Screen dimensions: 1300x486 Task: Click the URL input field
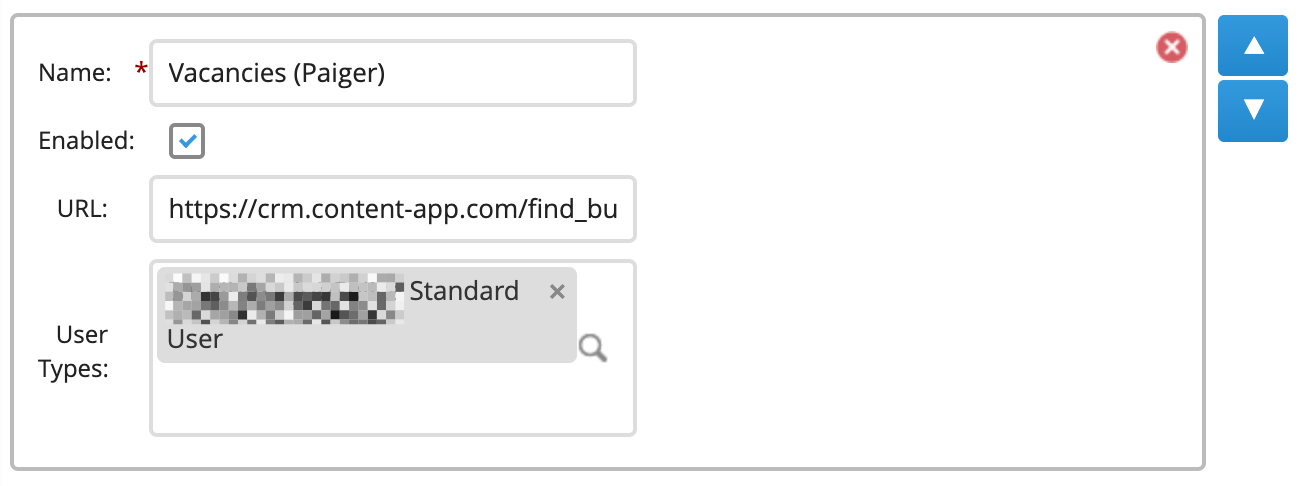tap(392, 209)
